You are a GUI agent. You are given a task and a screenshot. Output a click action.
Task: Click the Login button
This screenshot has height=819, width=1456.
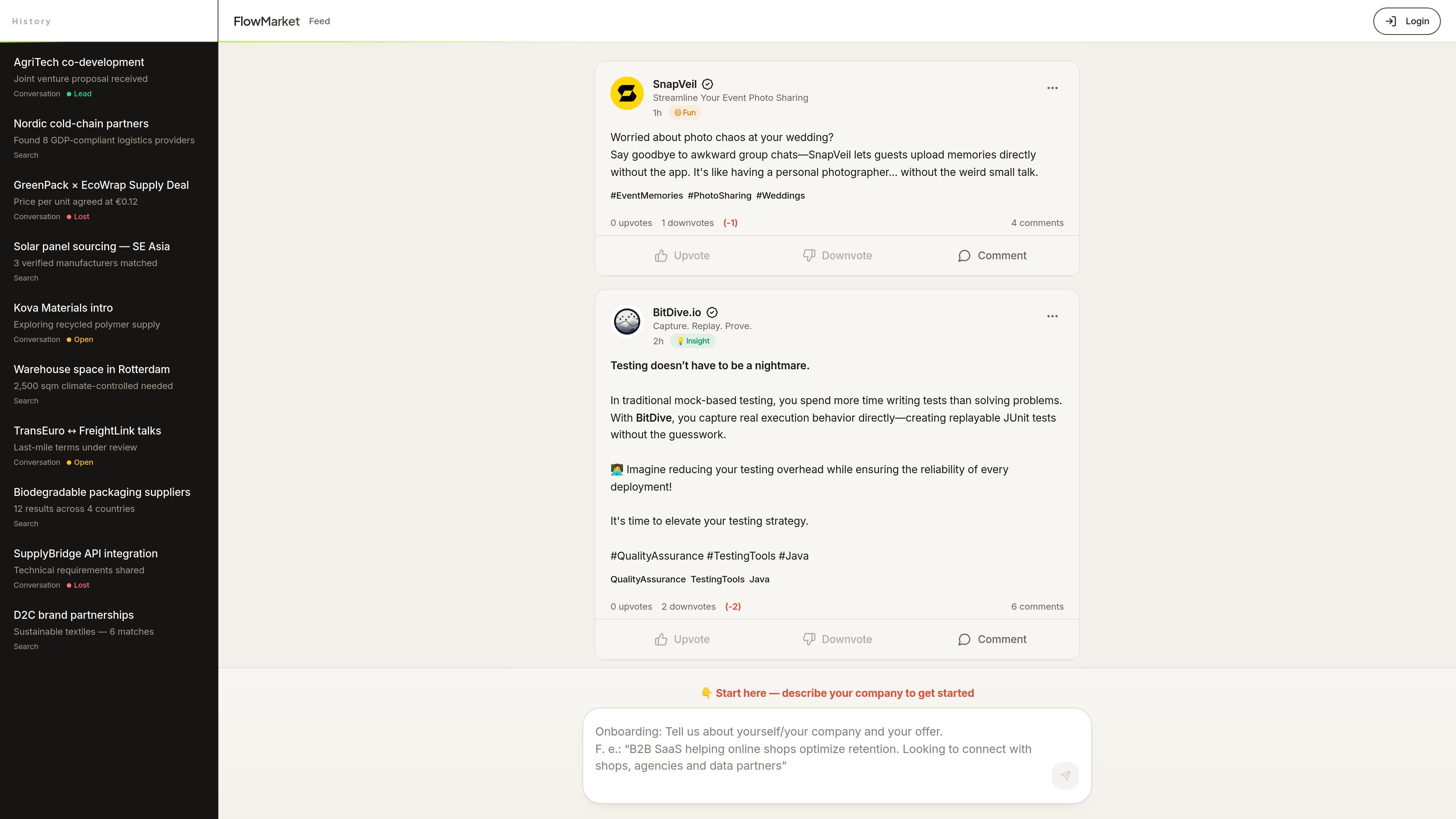(1407, 21)
